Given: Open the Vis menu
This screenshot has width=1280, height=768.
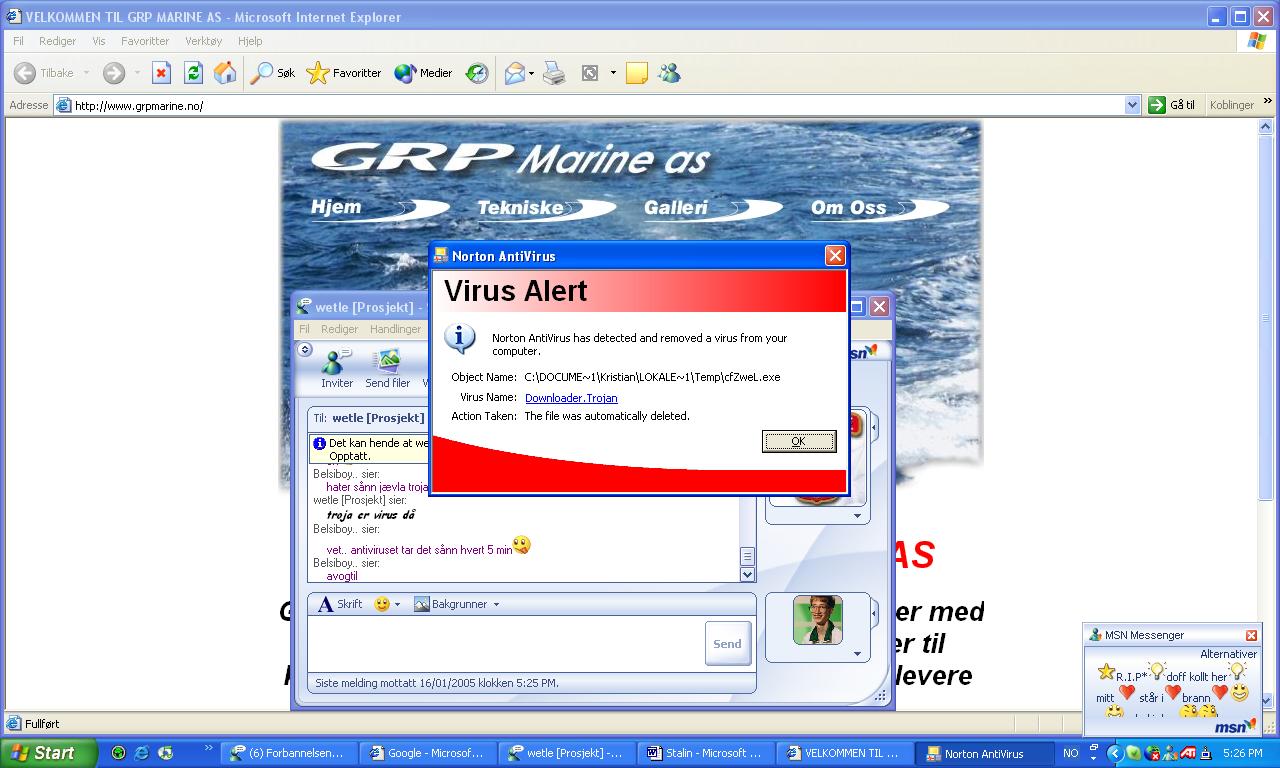Looking at the screenshot, I should tap(99, 41).
